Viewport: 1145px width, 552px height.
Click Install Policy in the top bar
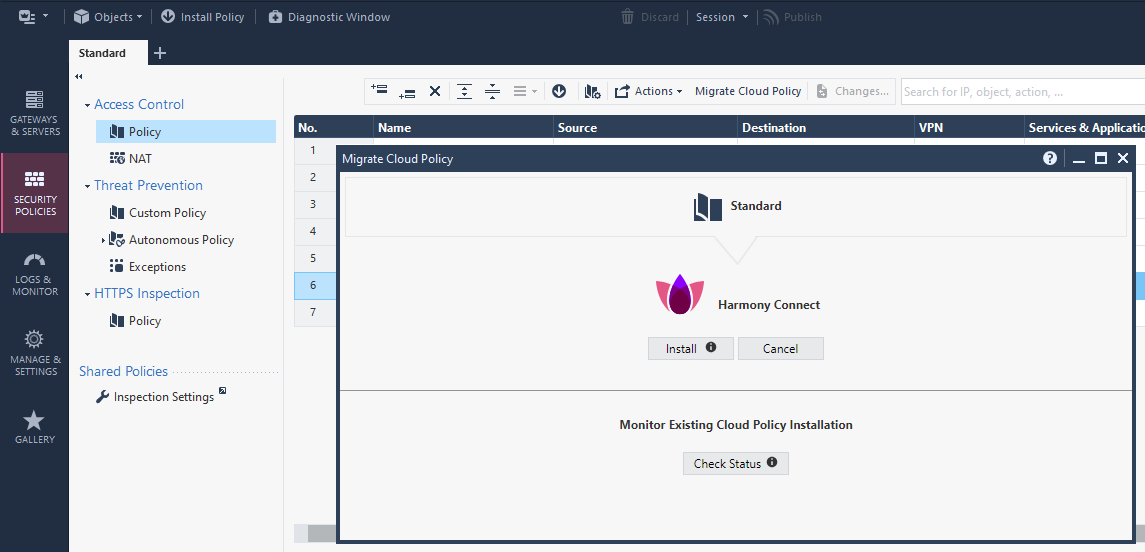pyautogui.click(x=202, y=16)
